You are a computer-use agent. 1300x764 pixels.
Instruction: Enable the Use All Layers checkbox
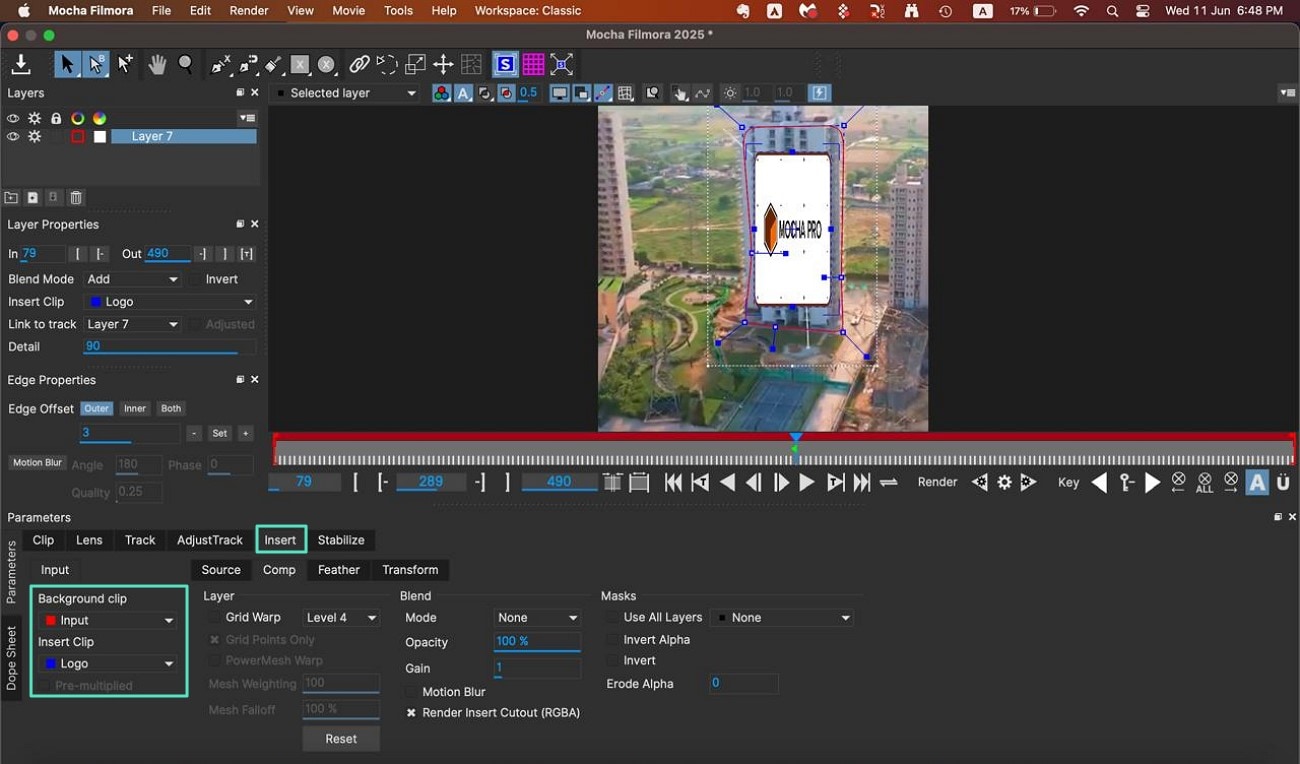612,618
